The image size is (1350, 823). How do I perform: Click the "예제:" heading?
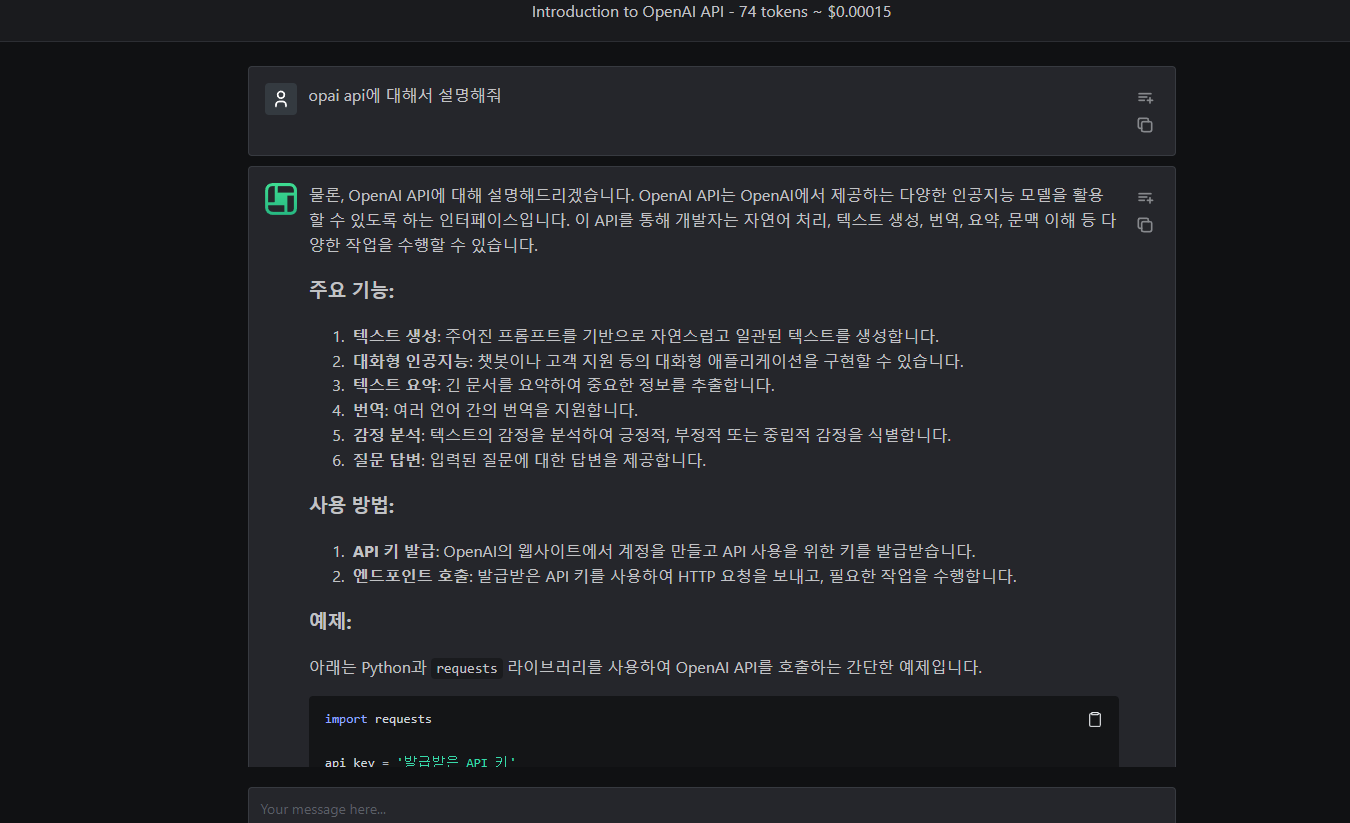pyautogui.click(x=330, y=621)
